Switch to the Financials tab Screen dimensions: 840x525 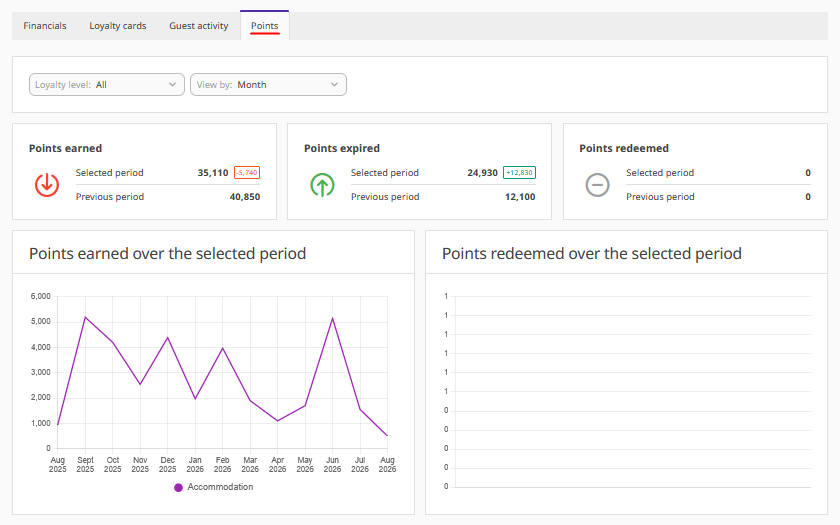tap(45, 26)
